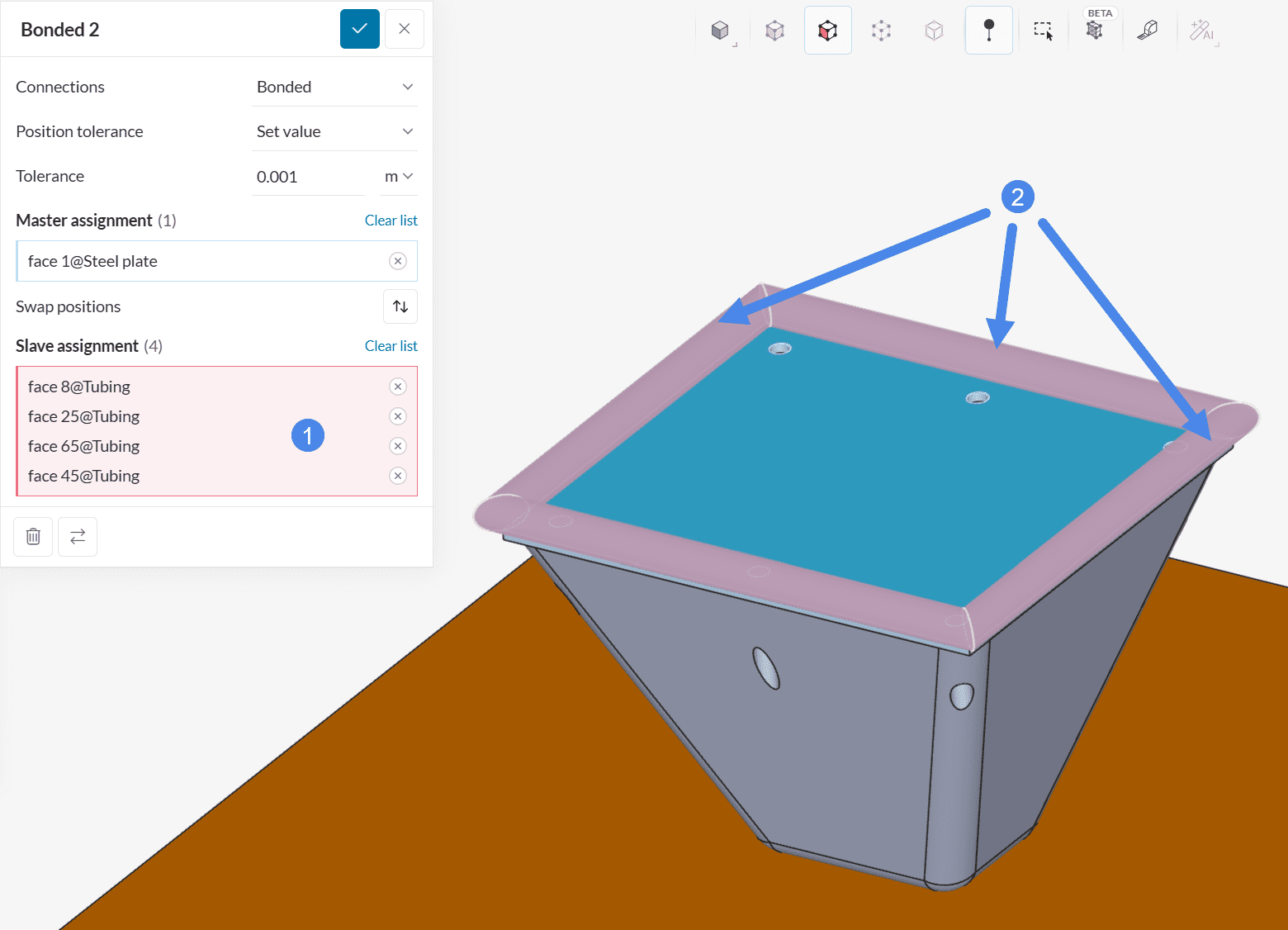
Task: Toggle face selection mode (red-faced cube)
Action: (827, 31)
